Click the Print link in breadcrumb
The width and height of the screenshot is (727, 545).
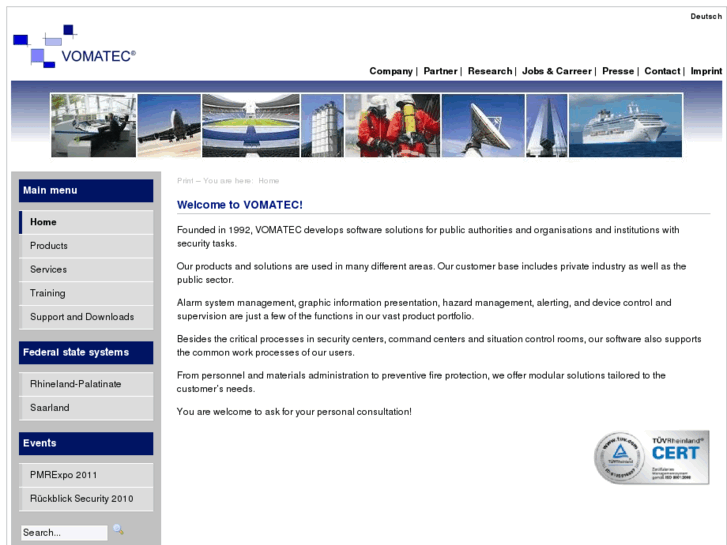point(185,181)
